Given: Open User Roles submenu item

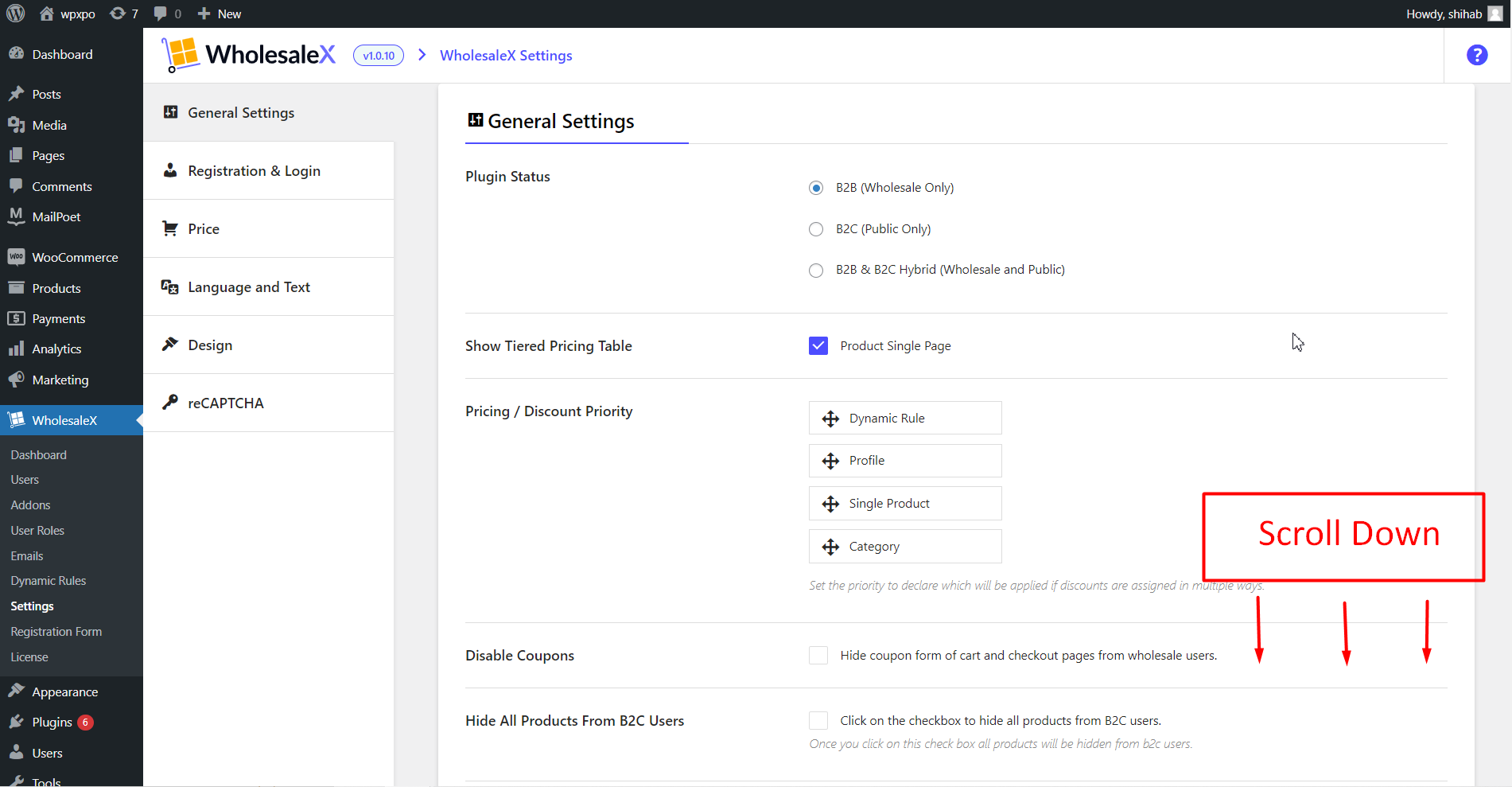Looking at the screenshot, I should click(x=37, y=531).
